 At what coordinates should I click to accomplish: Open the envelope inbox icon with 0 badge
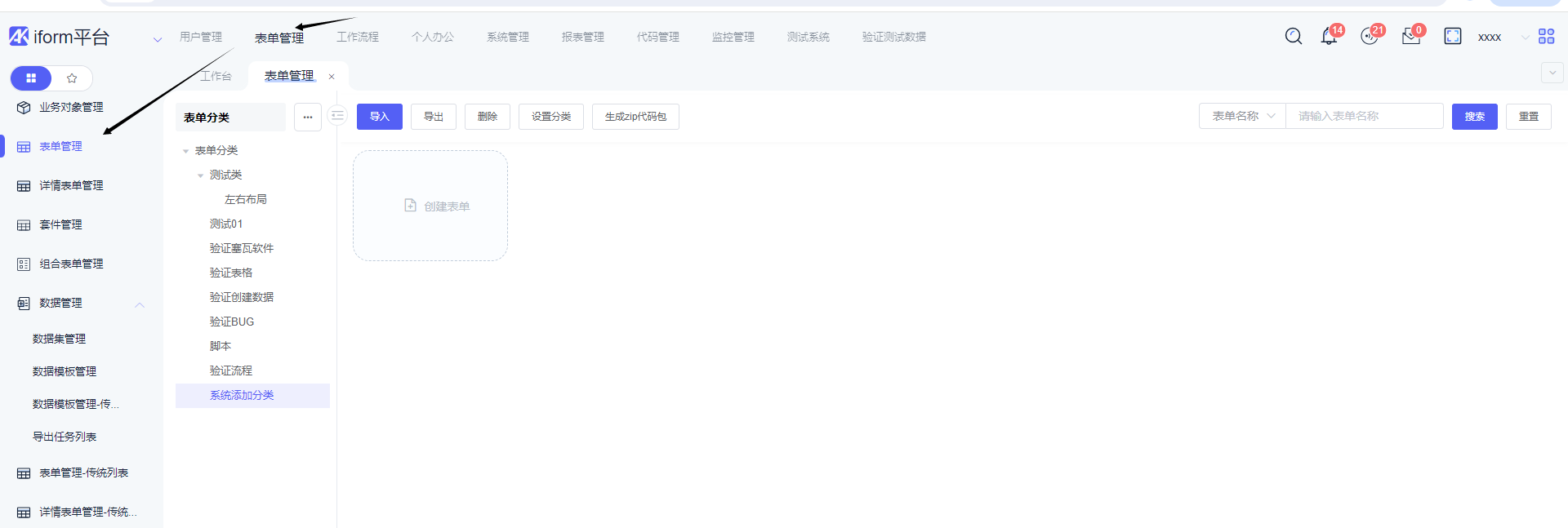(1410, 37)
